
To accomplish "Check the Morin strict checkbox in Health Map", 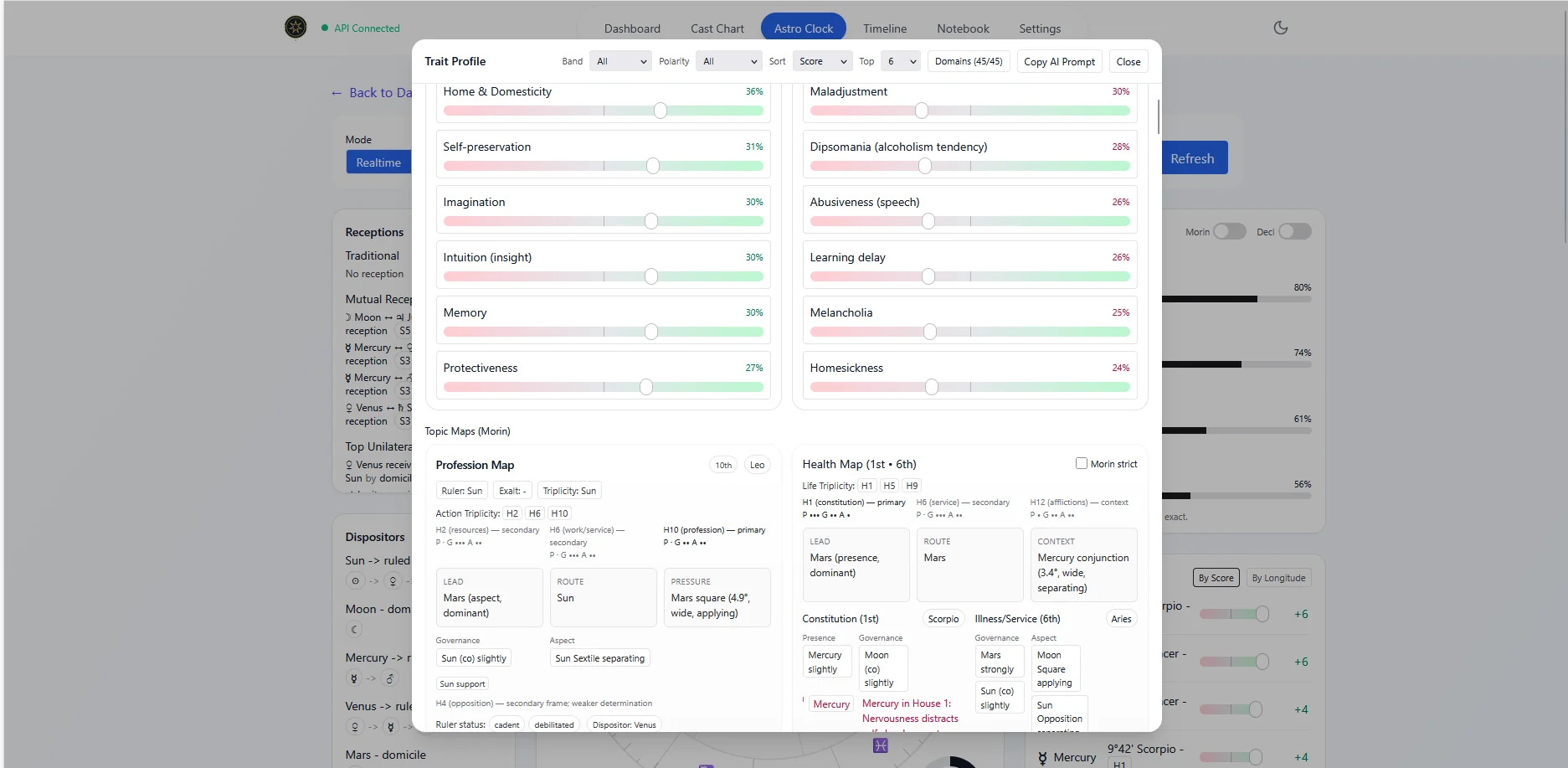I will coord(1081,462).
